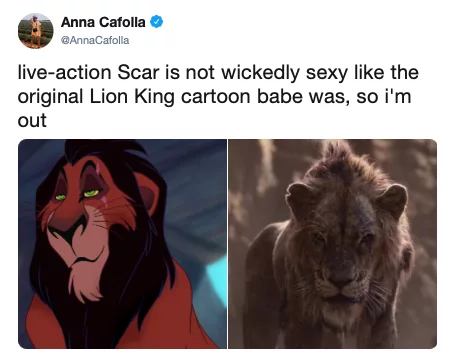
Task: Open Anna Cafolla's profile avatar
Action: click(x=35, y=31)
